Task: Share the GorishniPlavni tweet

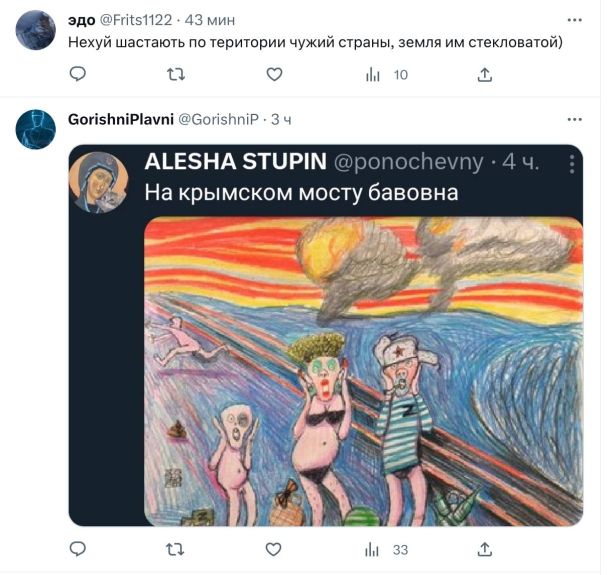Action: tap(485, 550)
